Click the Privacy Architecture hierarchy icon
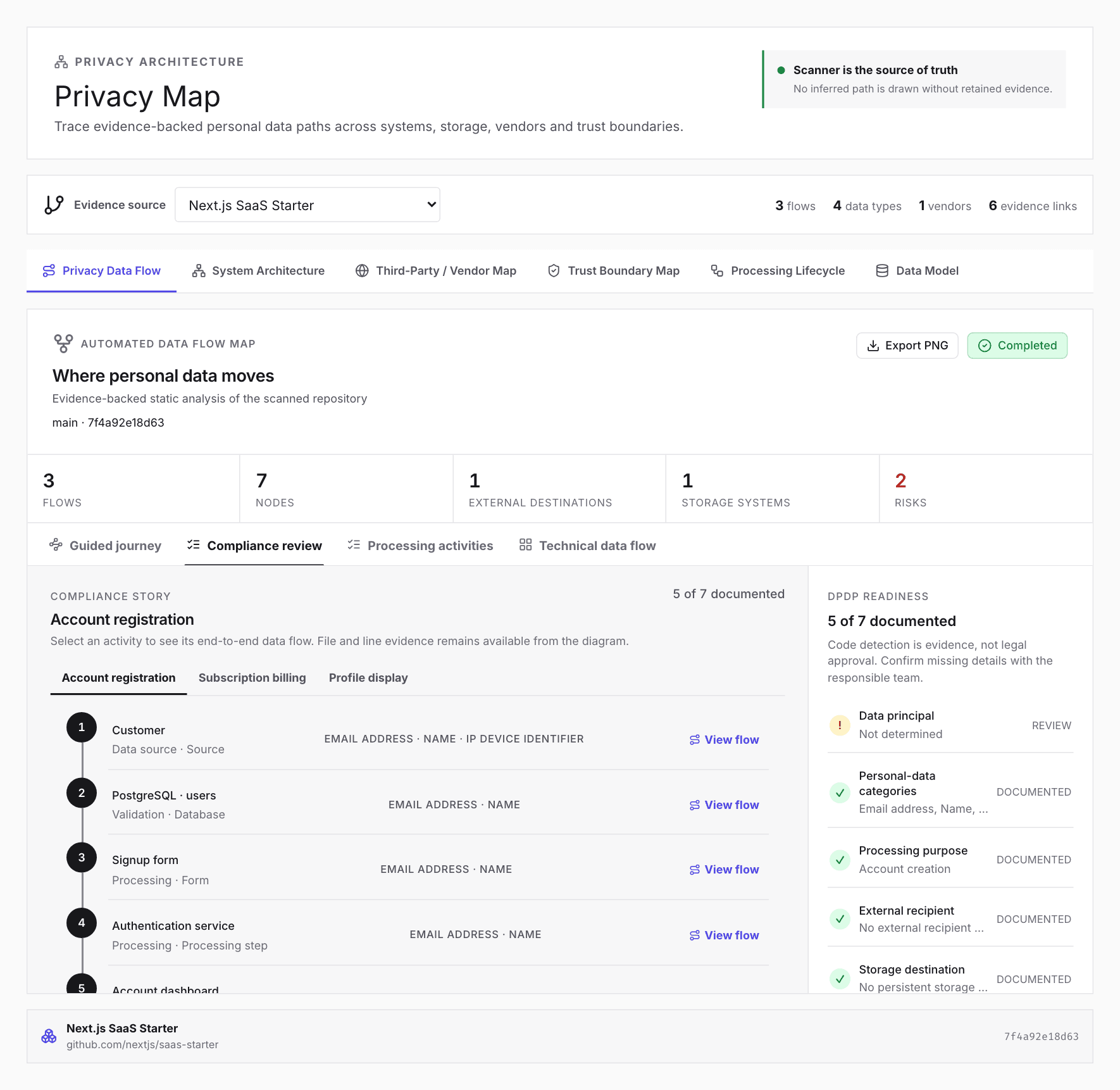Screen dimensions: 1120x1090 61,62
